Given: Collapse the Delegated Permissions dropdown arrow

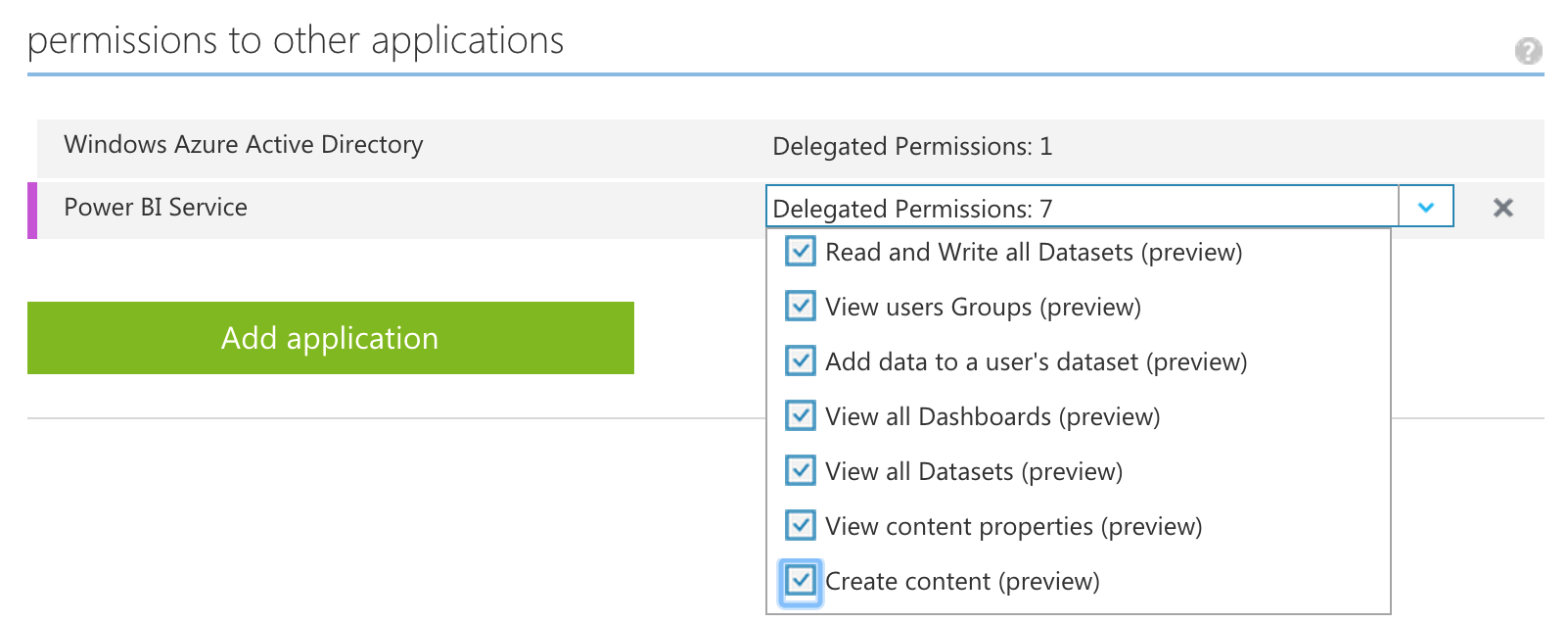Looking at the screenshot, I should 1426,207.
